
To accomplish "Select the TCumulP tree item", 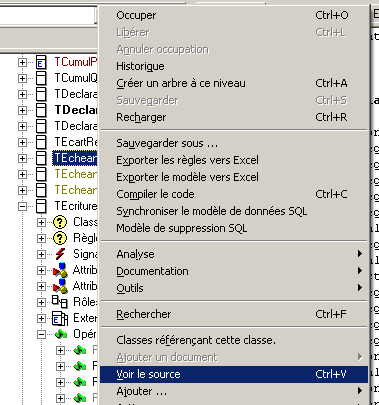I will [76, 62].
